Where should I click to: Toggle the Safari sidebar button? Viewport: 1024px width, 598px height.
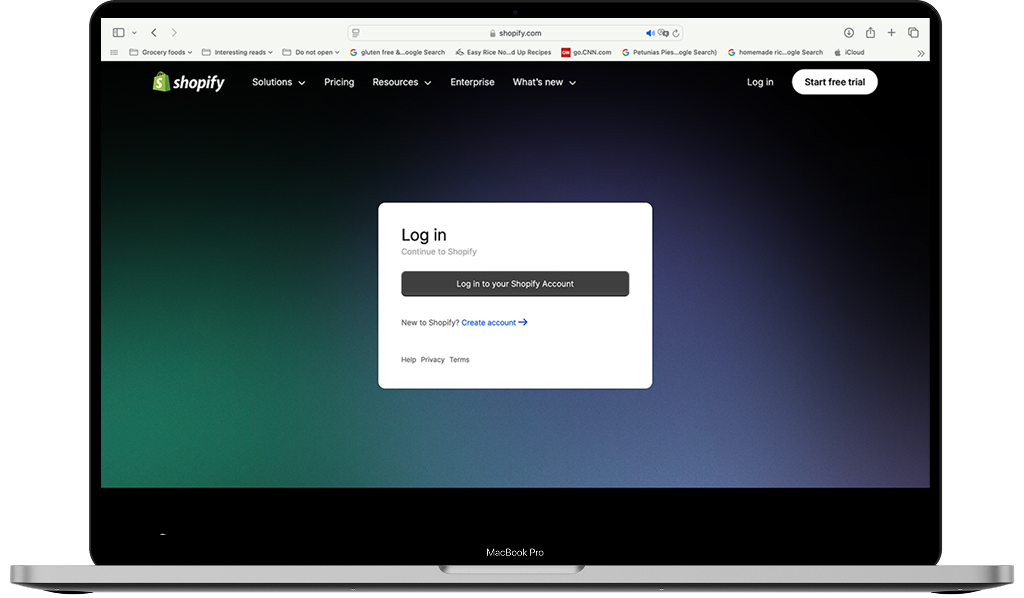coord(118,33)
